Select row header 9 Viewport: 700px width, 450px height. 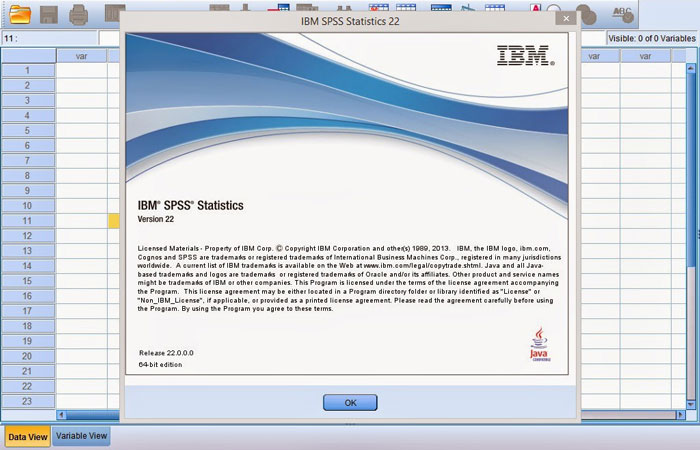(28, 191)
